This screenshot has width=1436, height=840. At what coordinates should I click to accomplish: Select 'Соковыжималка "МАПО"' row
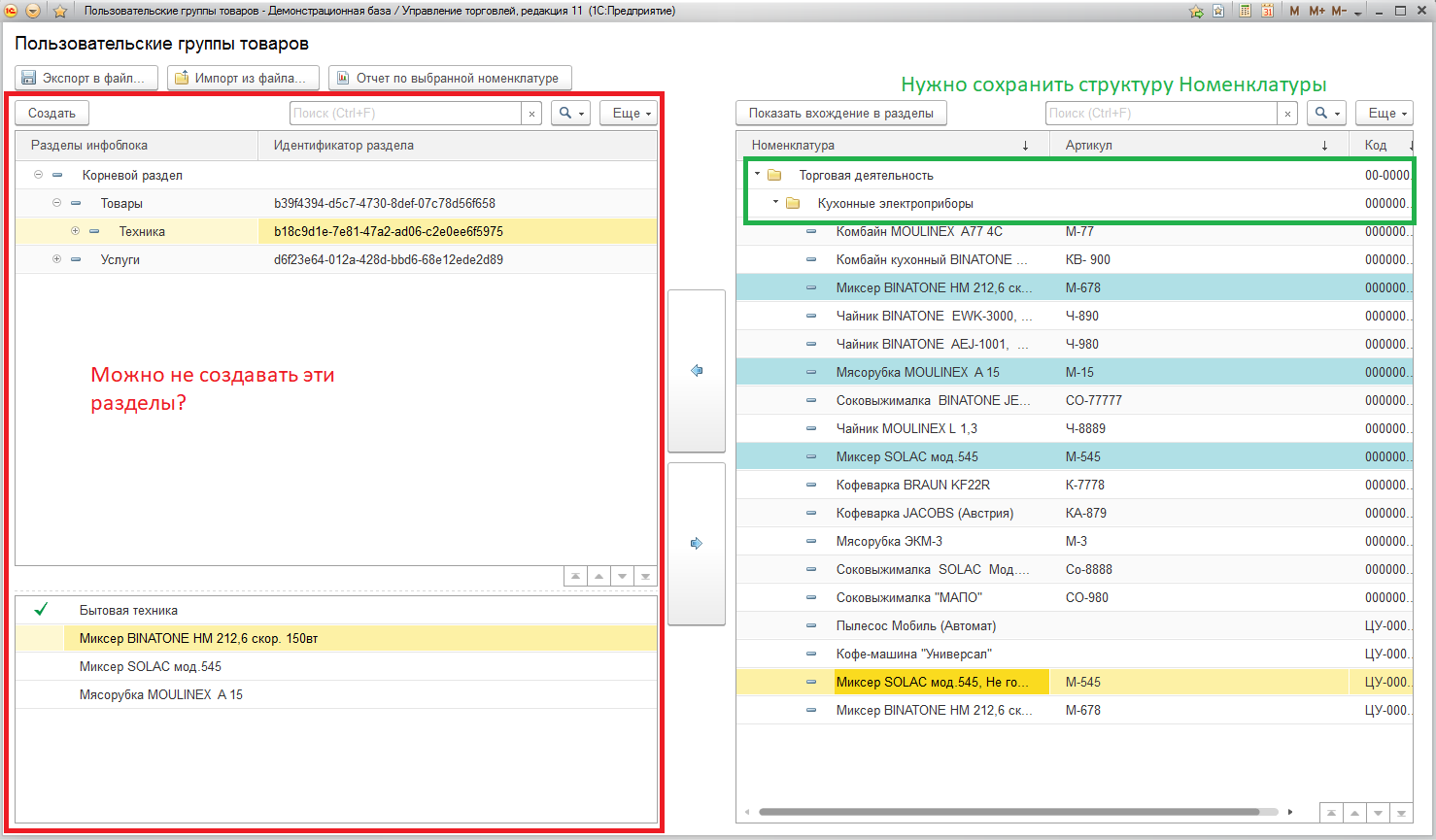(1075, 597)
